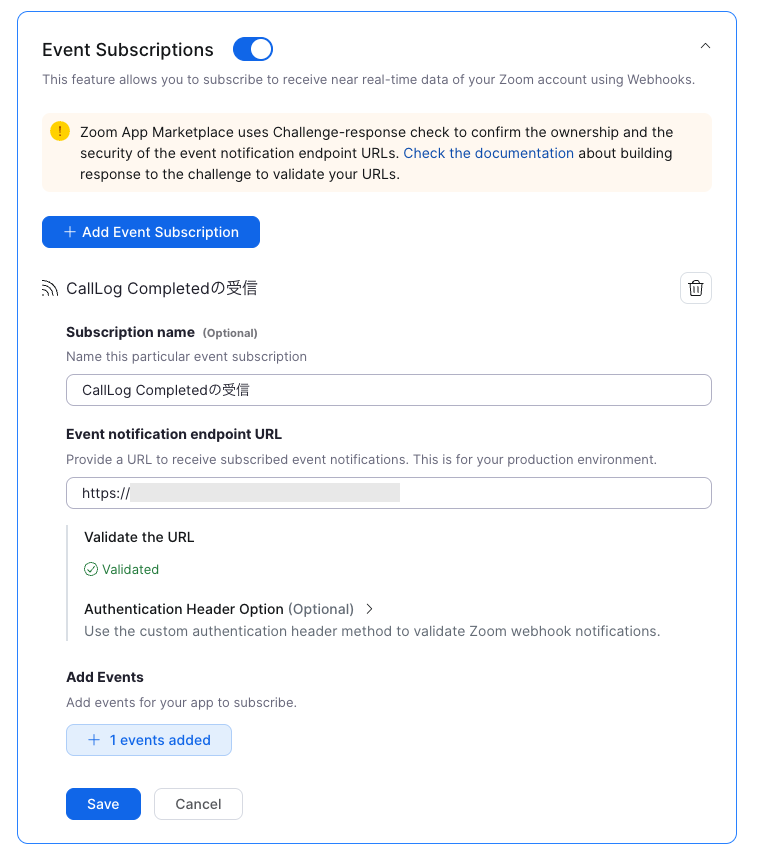This screenshot has width=764, height=867.
Task: Click the Event notification endpoint URL field
Action: click(x=388, y=493)
